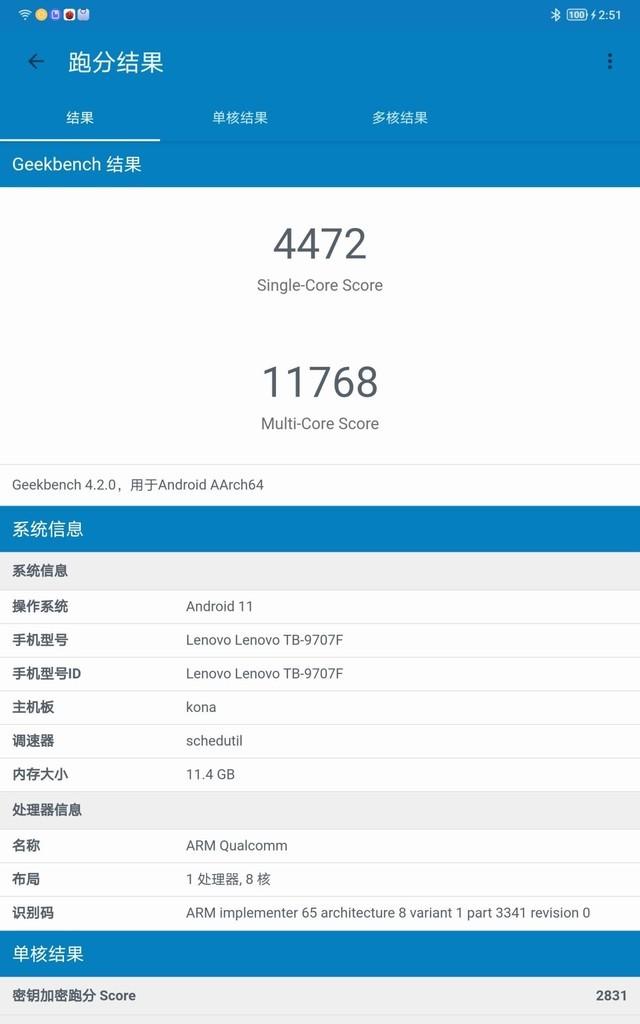Click the kona motherboard value
Image resolution: width=640 pixels, height=1024 pixels.
[201, 707]
